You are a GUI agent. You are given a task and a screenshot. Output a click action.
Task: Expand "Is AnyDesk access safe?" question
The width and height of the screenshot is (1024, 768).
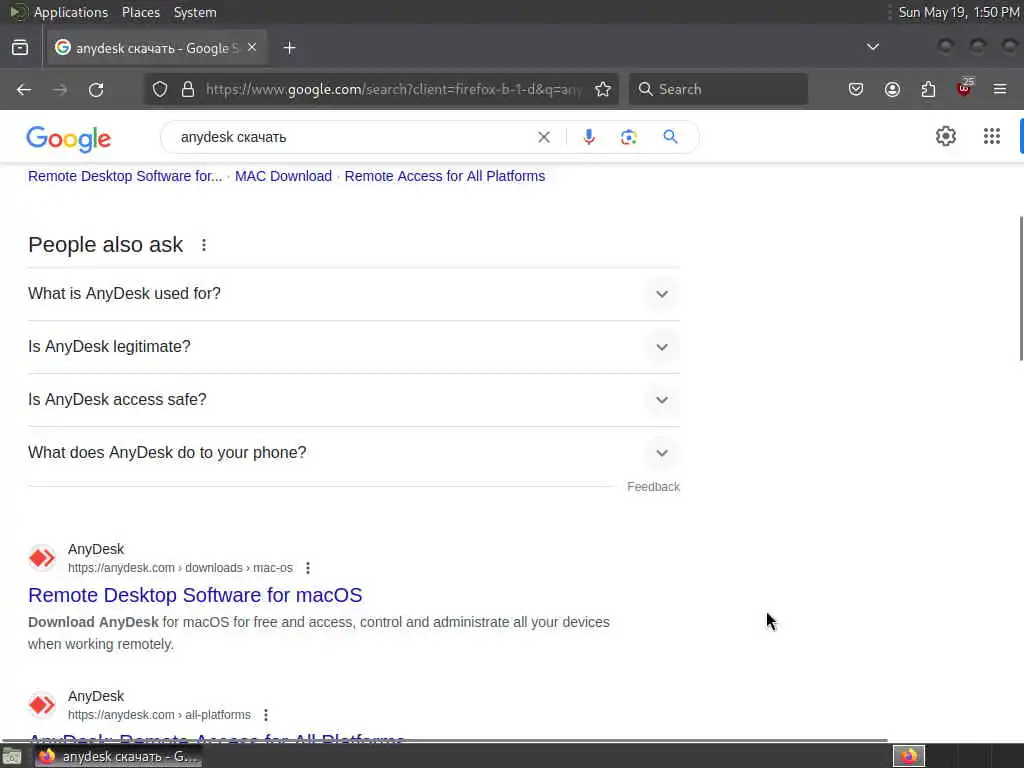pyautogui.click(x=353, y=400)
